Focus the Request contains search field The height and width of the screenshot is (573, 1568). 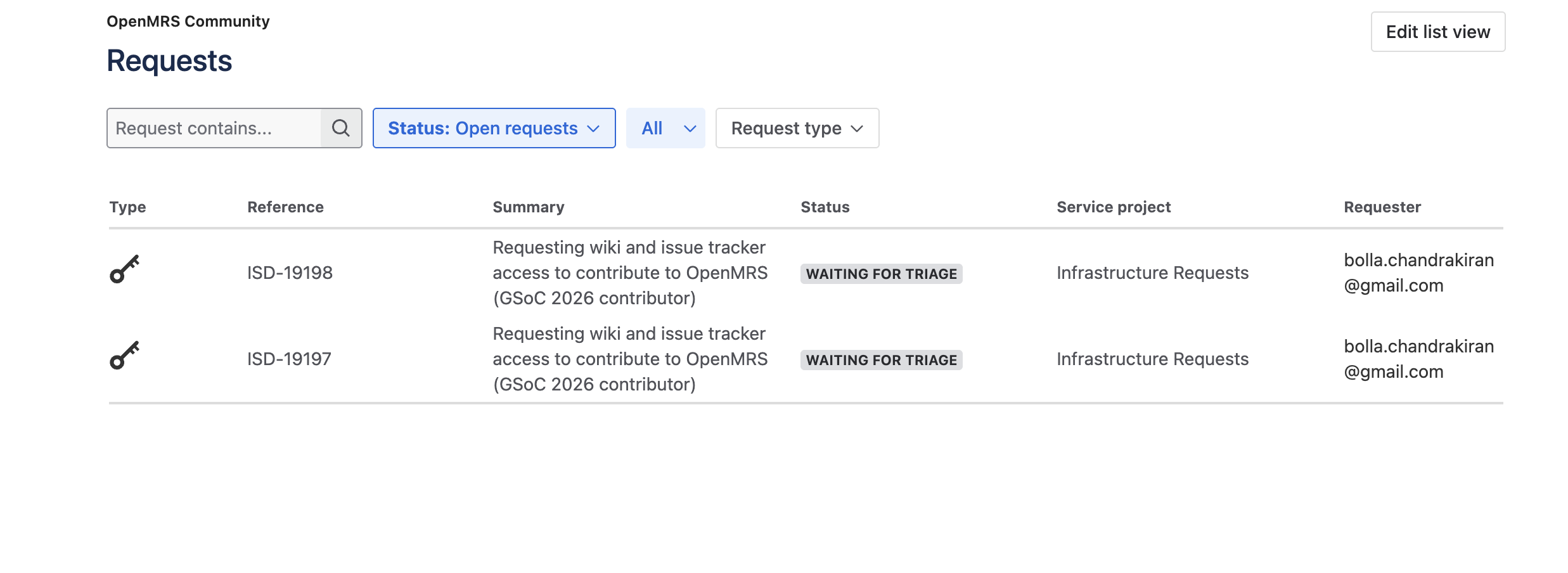pyautogui.click(x=214, y=128)
